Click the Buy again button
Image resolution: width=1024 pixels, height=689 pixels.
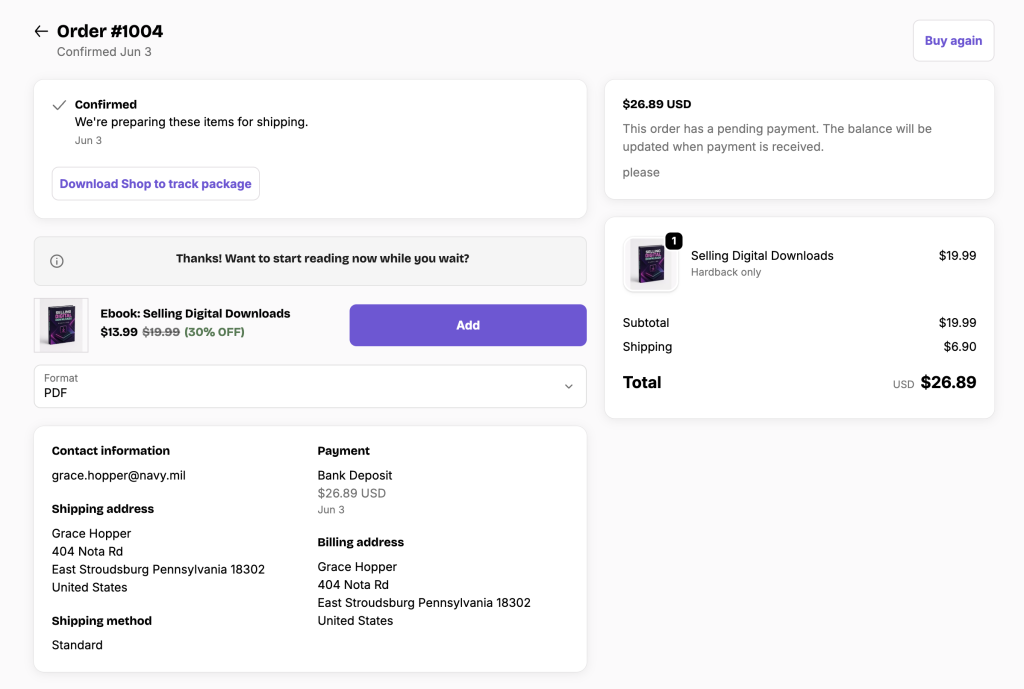pos(953,40)
